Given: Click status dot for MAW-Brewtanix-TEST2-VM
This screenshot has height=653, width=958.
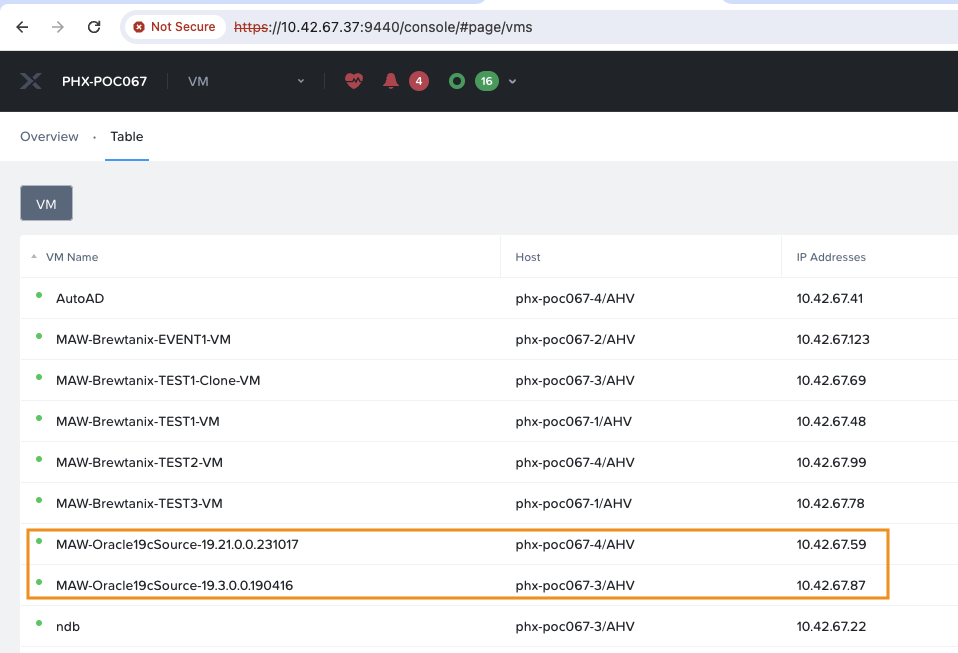Looking at the screenshot, I should click(39, 459).
